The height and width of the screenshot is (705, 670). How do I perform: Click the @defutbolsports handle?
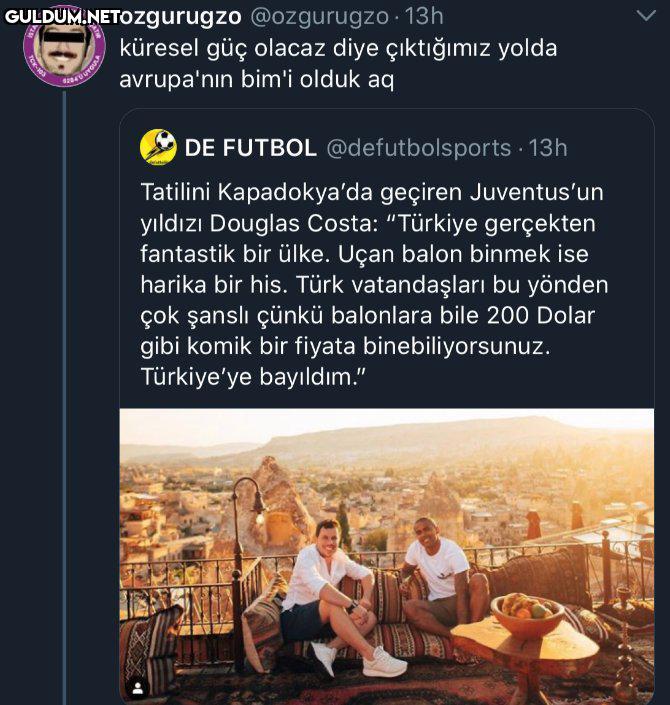419,148
